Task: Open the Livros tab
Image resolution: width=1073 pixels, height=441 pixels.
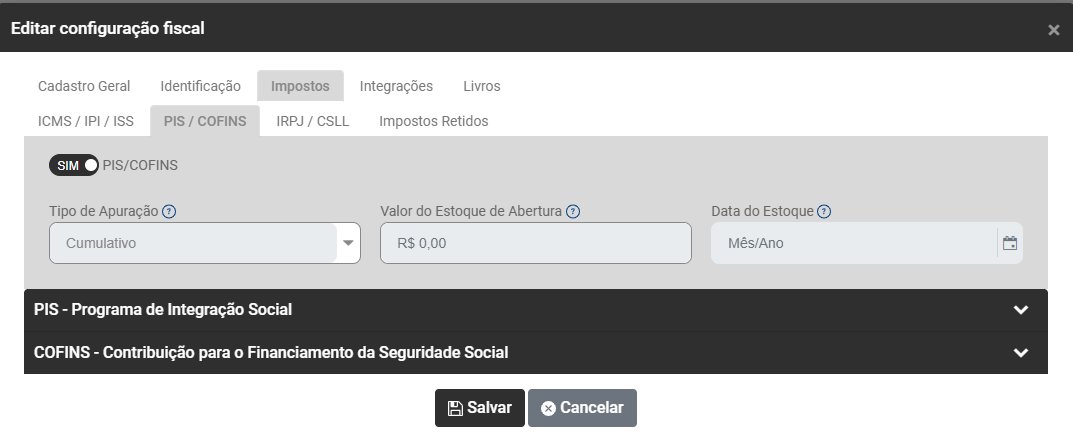Action: point(482,86)
